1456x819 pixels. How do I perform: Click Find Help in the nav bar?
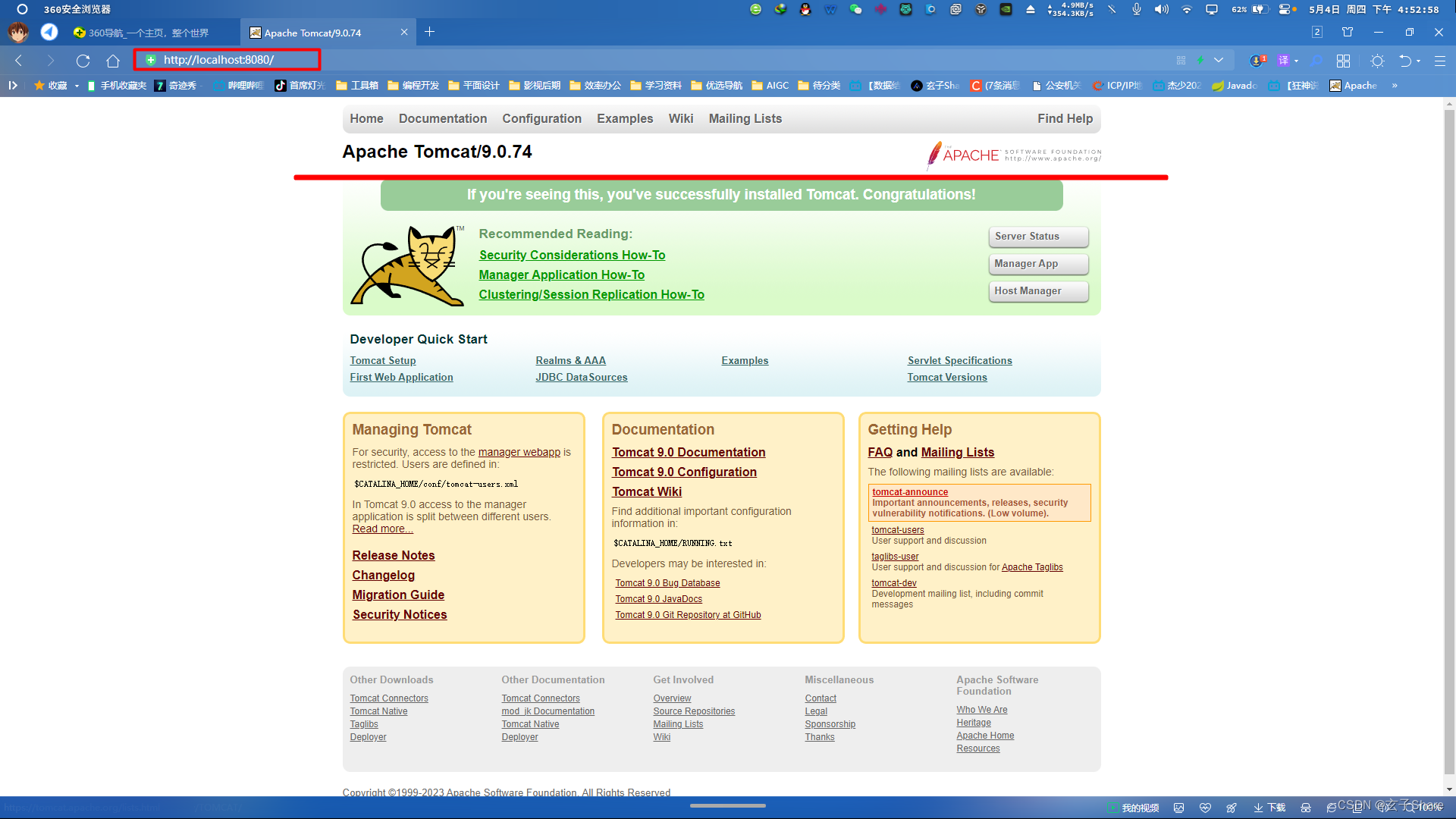click(x=1065, y=118)
